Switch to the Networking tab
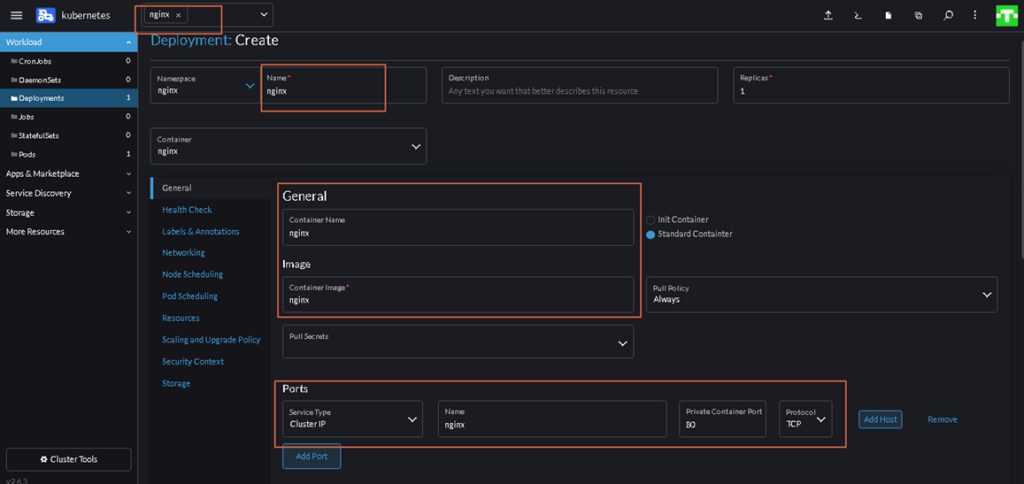This screenshot has height=484, width=1024. tap(184, 252)
